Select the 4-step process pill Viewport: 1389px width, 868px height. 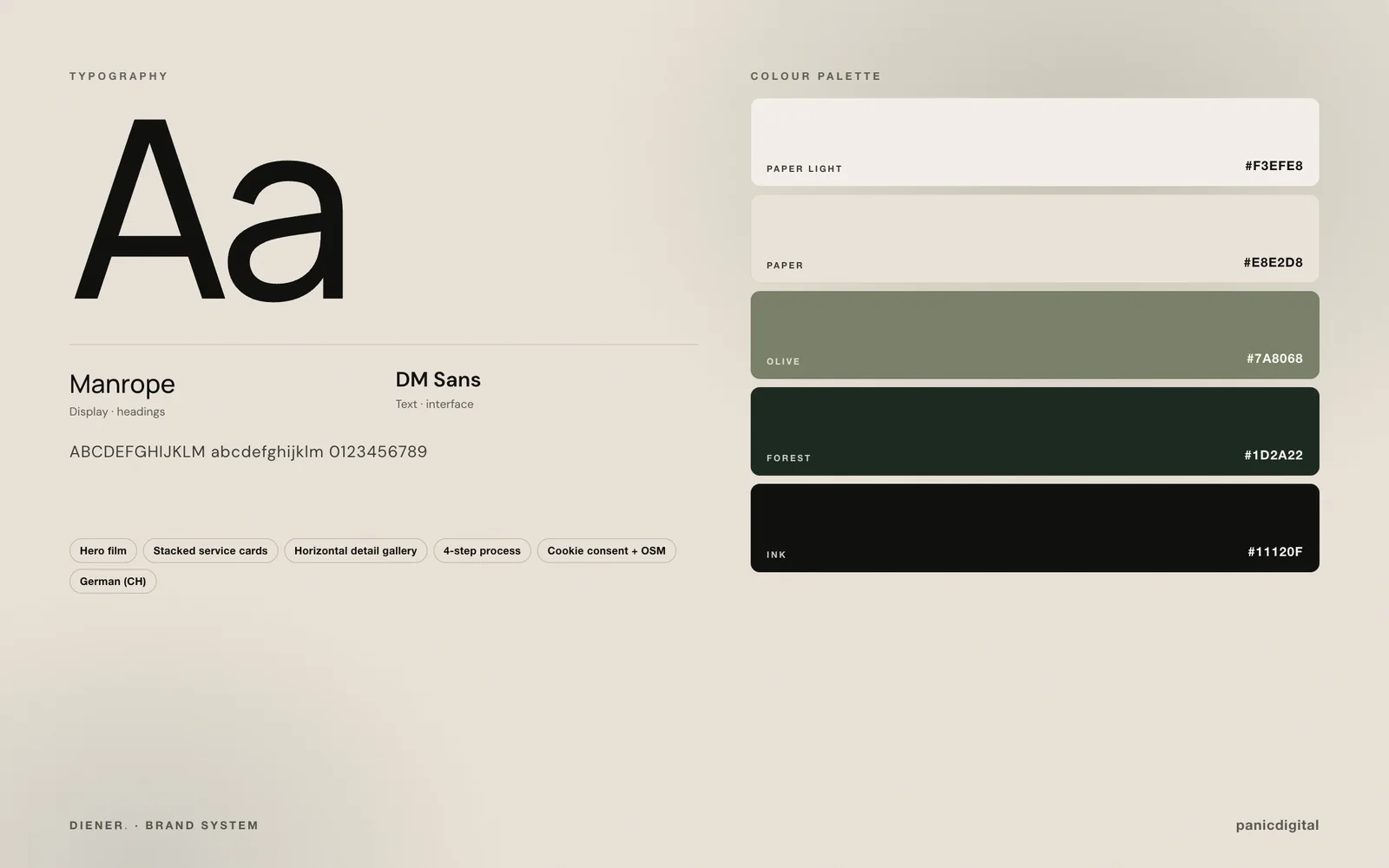pyautogui.click(x=482, y=550)
